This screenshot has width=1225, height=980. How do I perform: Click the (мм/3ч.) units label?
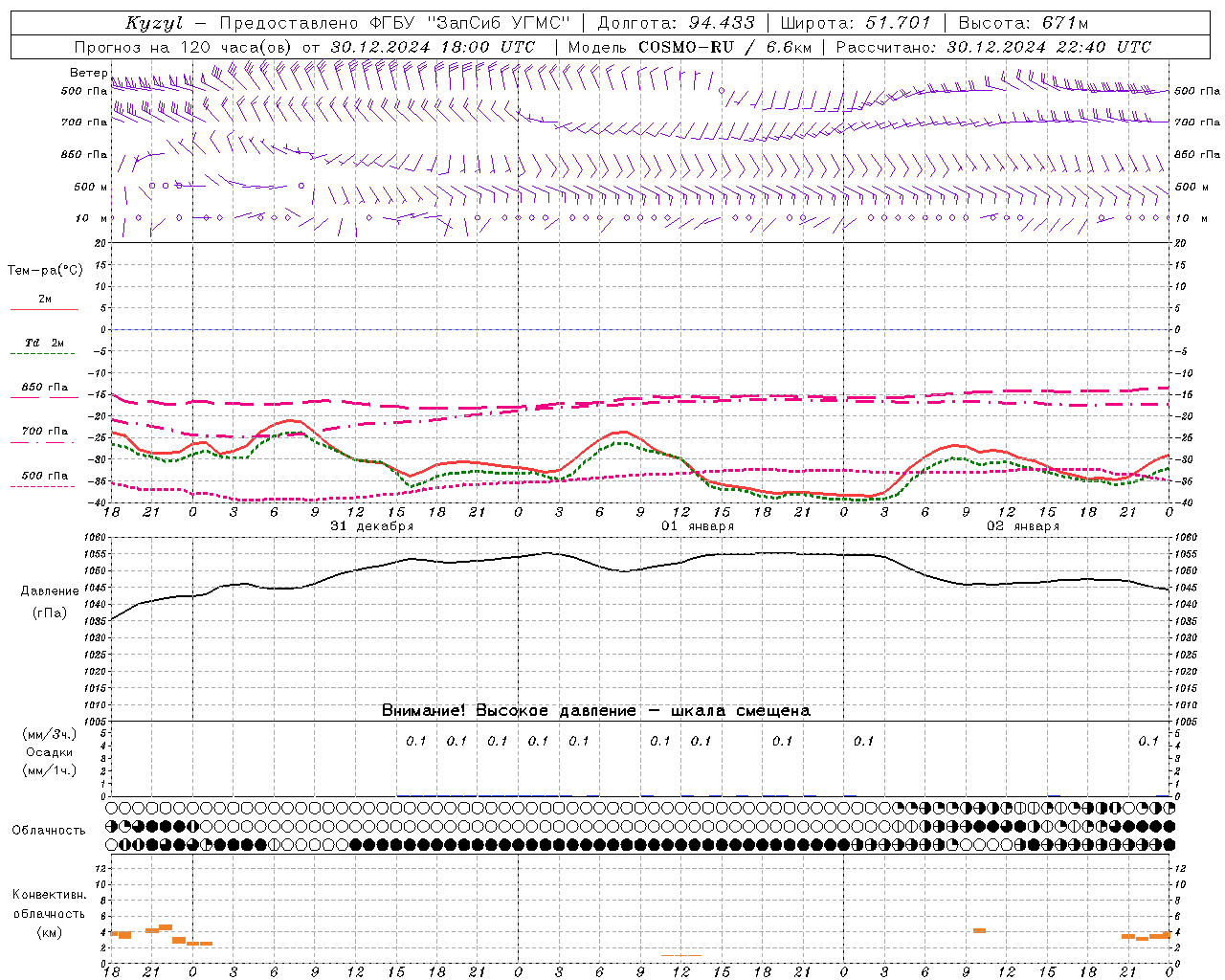point(50,734)
